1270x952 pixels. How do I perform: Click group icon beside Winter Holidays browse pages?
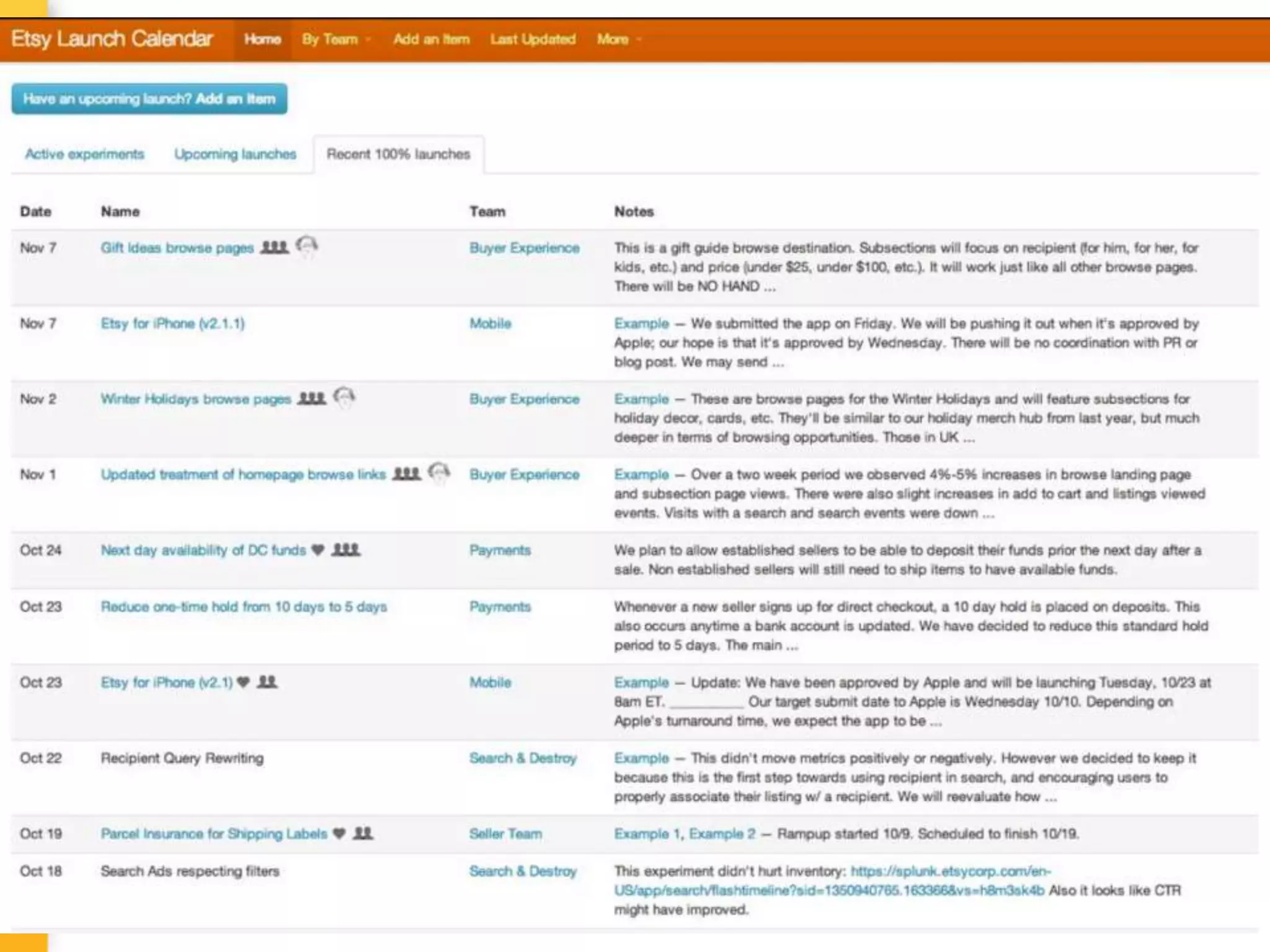(x=311, y=398)
